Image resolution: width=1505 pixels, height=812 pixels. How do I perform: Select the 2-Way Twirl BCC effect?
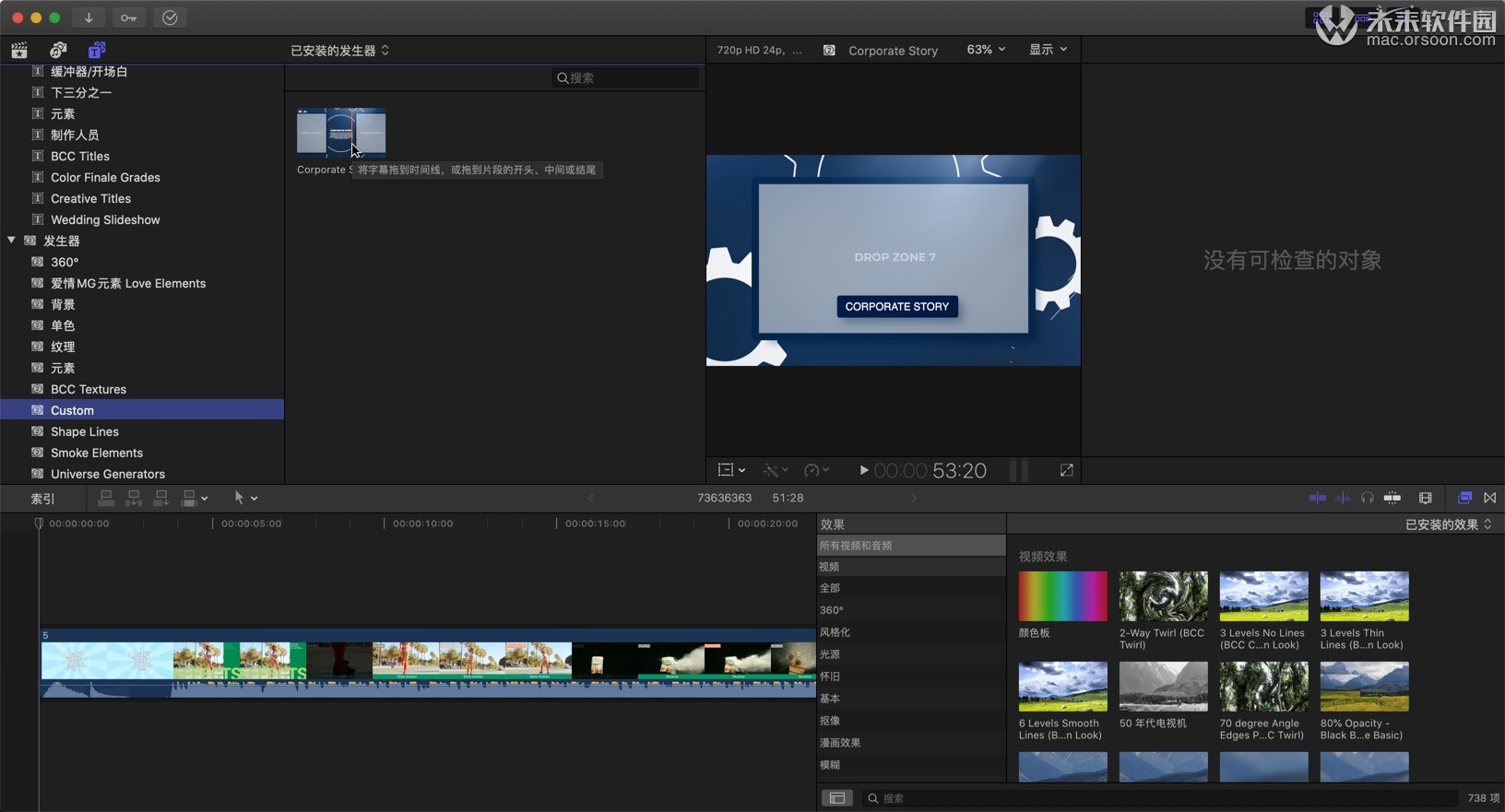(x=1163, y=595)
